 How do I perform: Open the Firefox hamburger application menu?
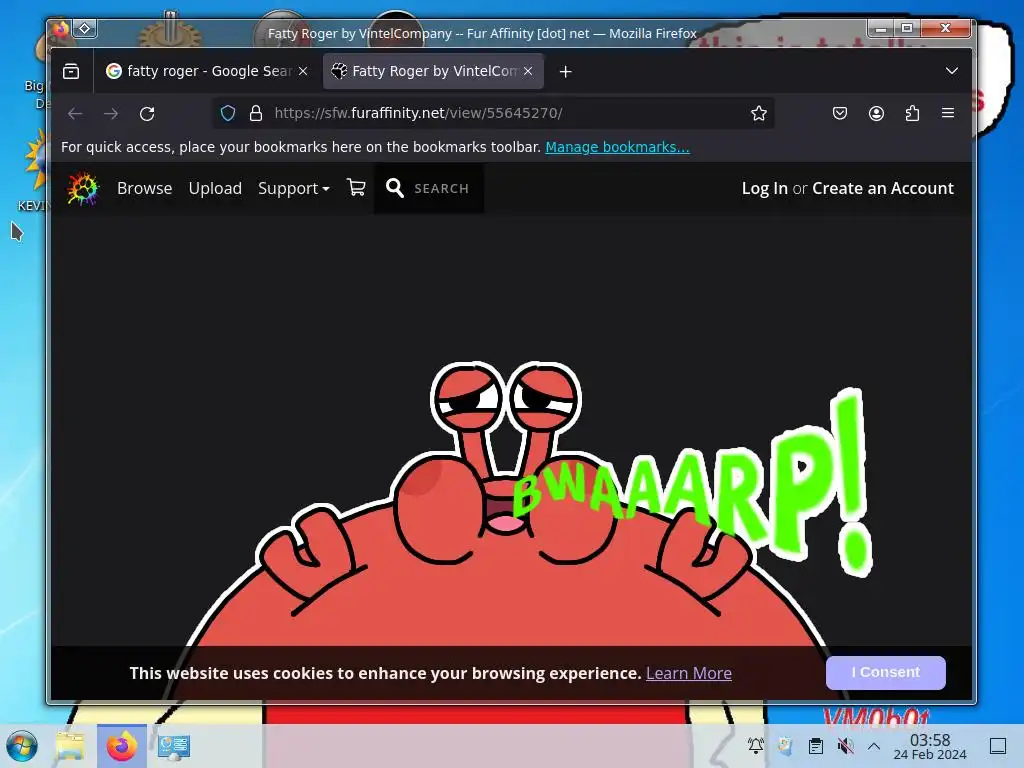[x=948, y=113]
